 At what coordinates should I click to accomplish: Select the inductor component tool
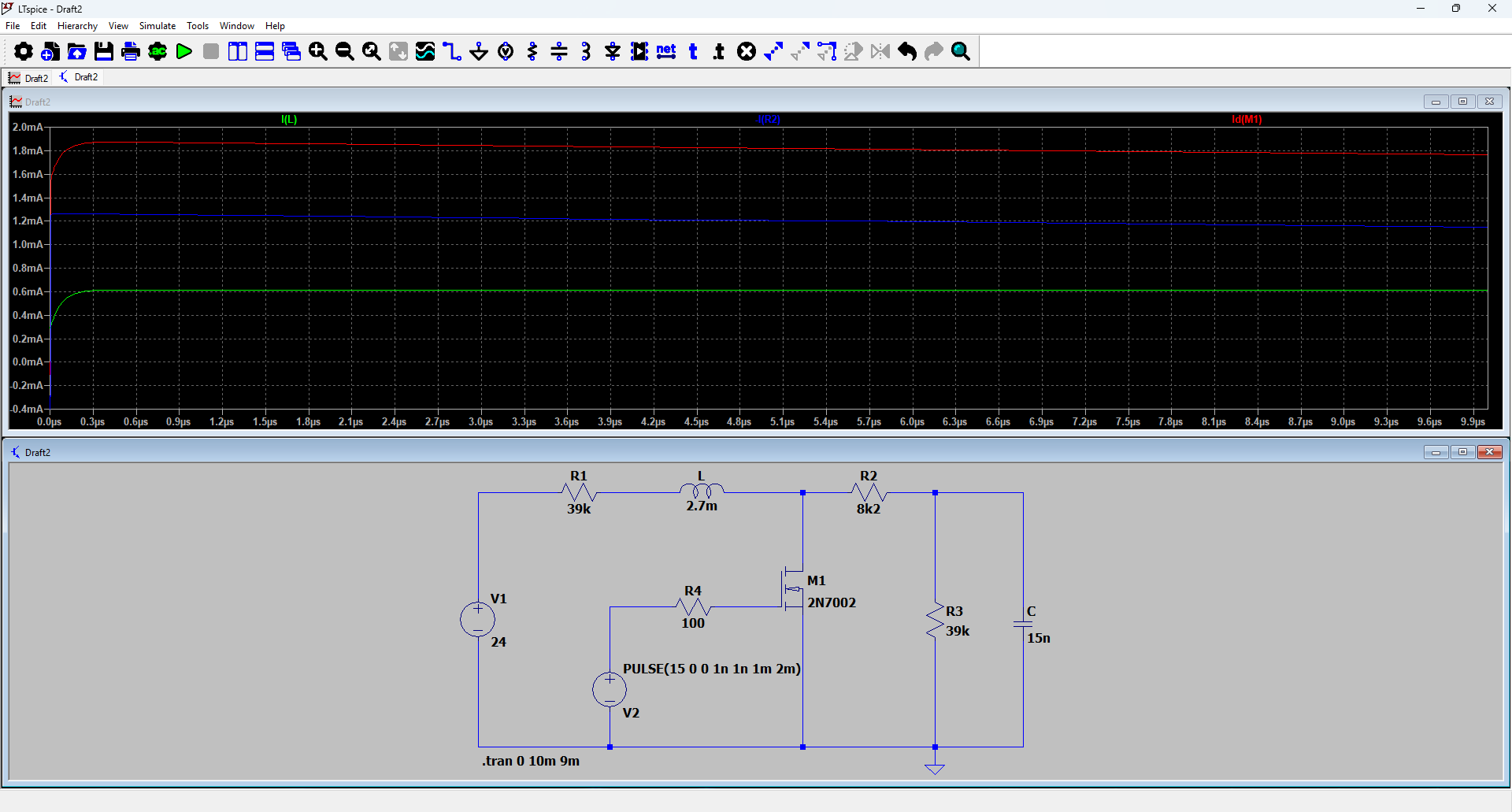pos(586,52)
